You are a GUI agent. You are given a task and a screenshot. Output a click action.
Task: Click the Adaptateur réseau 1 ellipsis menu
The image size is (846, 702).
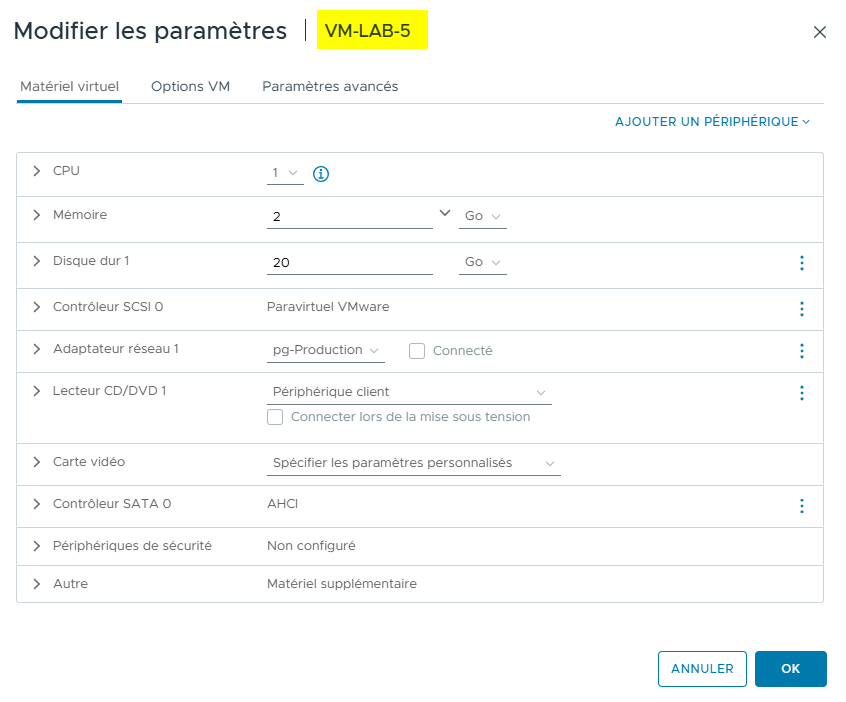(x=801, y=351)
